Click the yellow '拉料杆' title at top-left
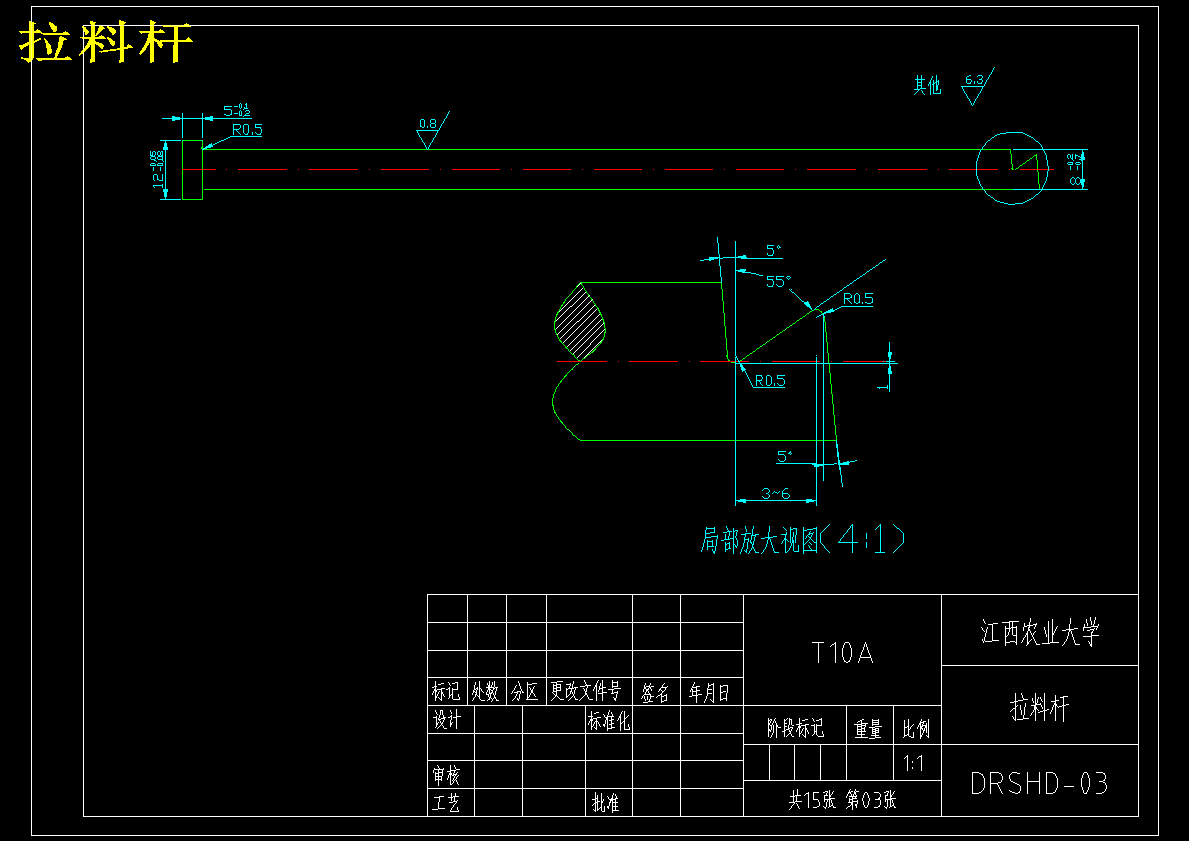The image size is (1189, 841). (x=105, y=41)
